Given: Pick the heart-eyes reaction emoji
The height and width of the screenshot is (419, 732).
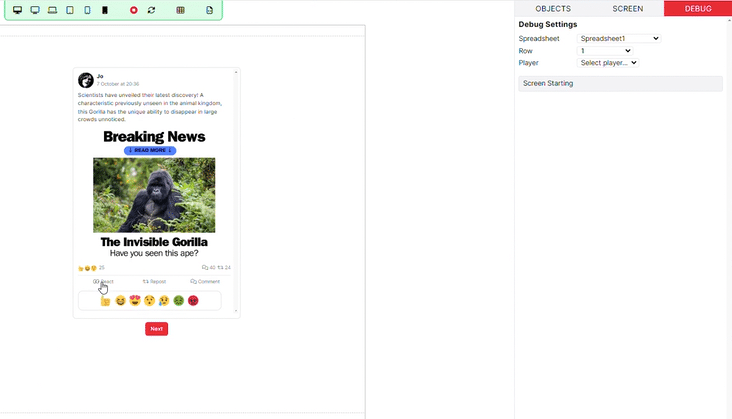Looking at the screenshot, I should (x=135, y=300).
